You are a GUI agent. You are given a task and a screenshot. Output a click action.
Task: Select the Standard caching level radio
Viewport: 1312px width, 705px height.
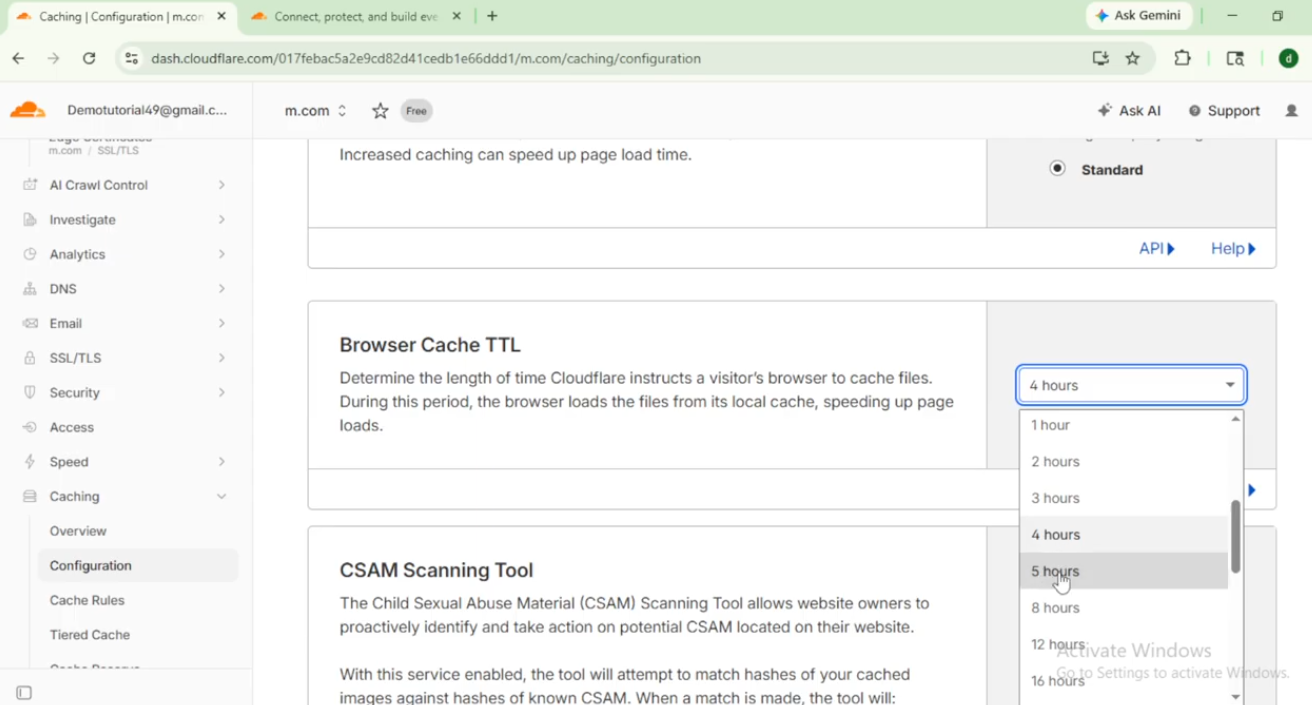coord(1057,169)
